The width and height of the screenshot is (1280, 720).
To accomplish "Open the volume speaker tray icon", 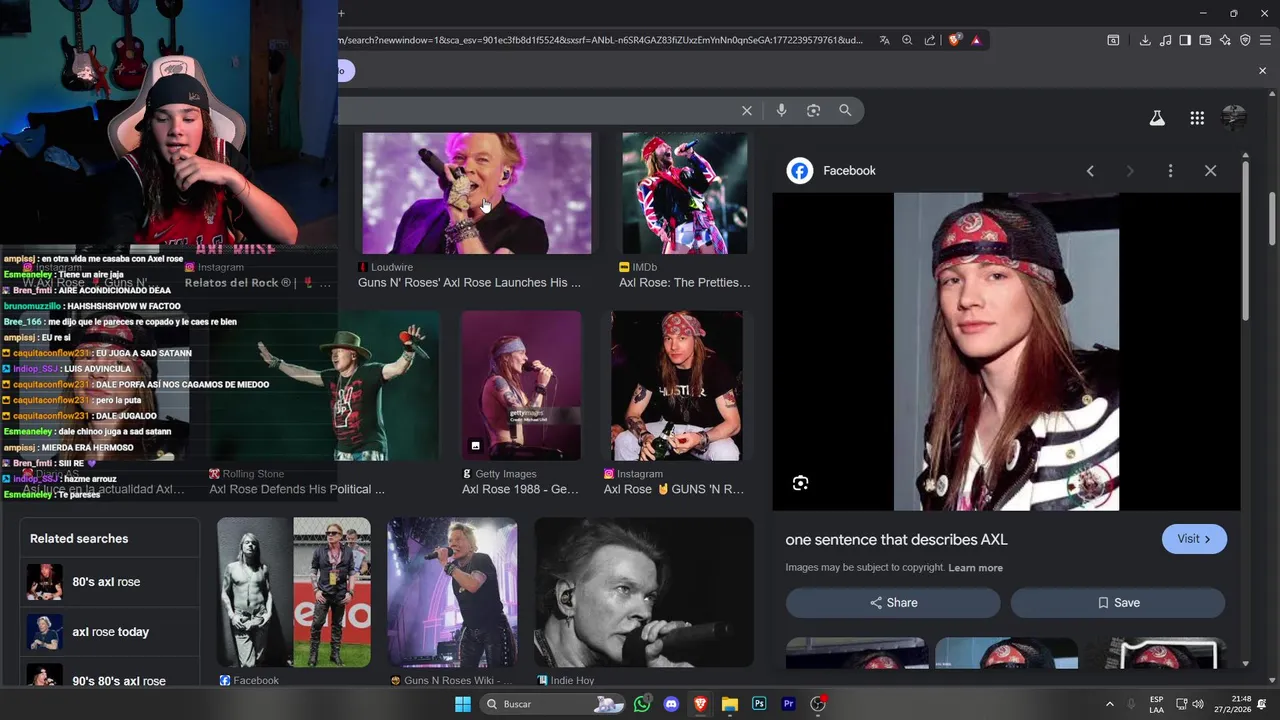I will 1198,704.
